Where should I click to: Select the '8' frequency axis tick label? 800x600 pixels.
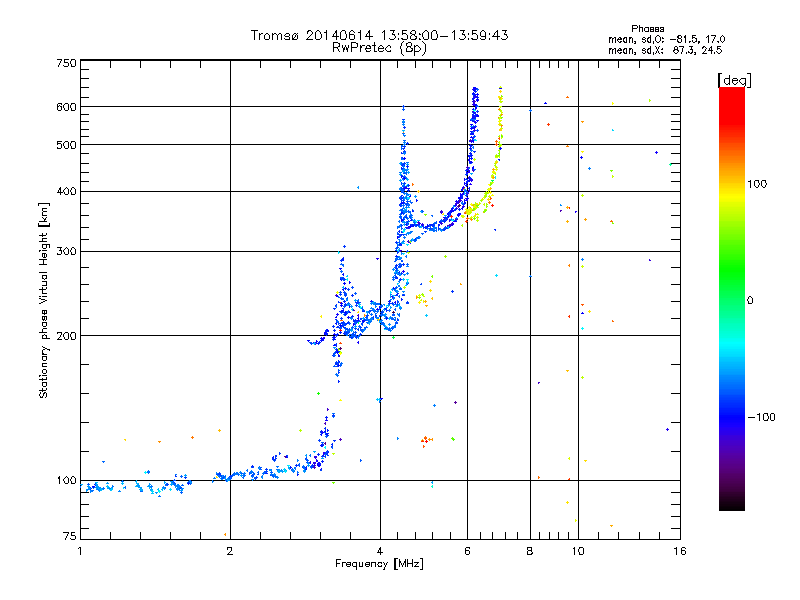(x=530, y=551)
